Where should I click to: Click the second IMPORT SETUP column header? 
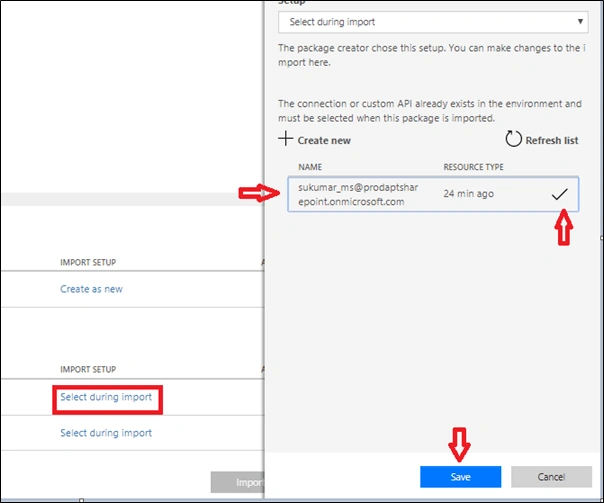88,369
